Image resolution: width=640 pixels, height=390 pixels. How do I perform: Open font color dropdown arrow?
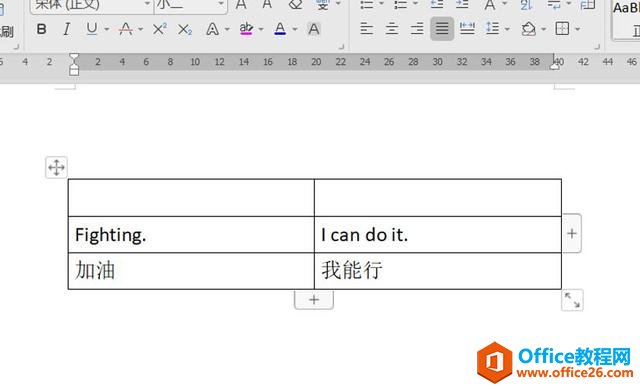pos(295,29)
